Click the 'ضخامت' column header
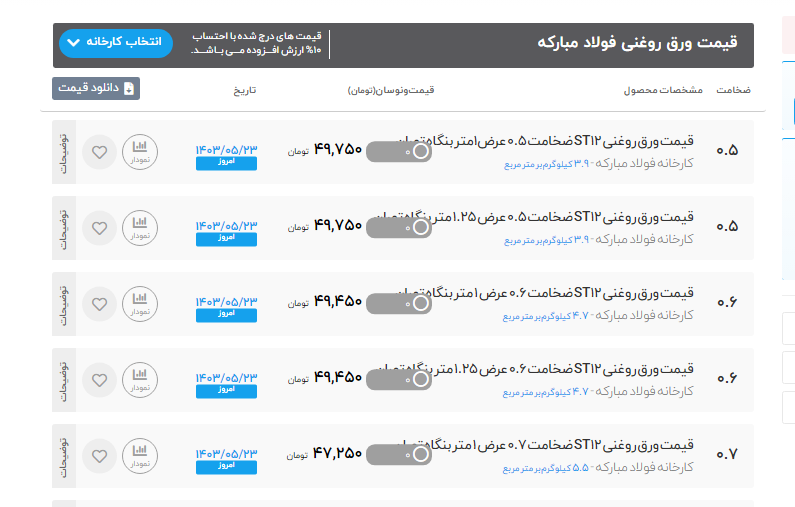Image resolution: width=795 pixels, height=507 pixels. coord(733,90)
